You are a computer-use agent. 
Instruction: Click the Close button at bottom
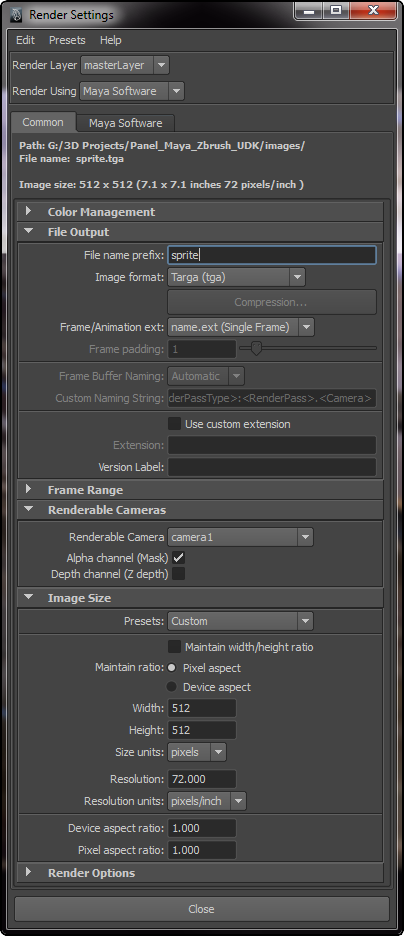tap(201, 909)
